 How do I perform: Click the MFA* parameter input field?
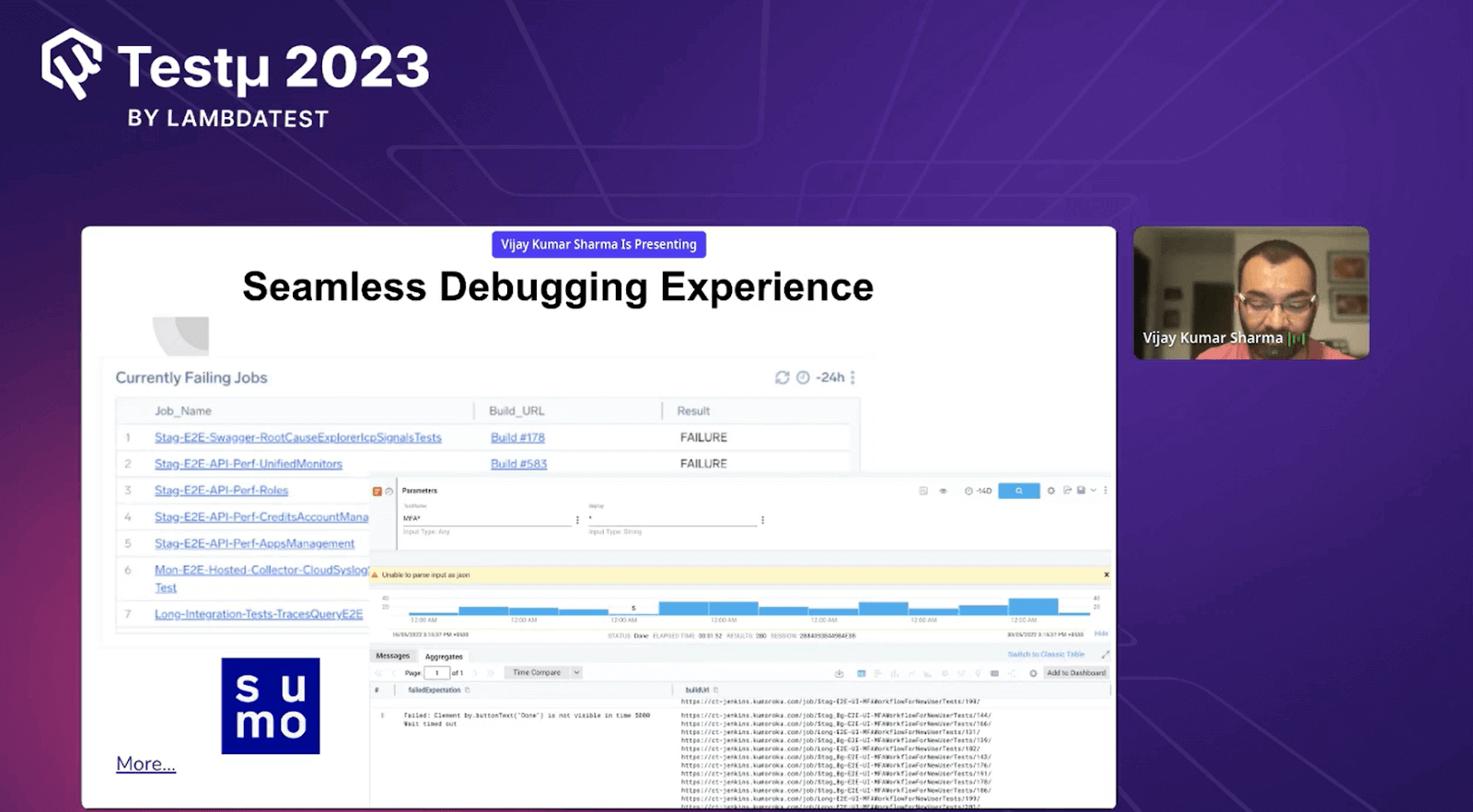point(487,518)
